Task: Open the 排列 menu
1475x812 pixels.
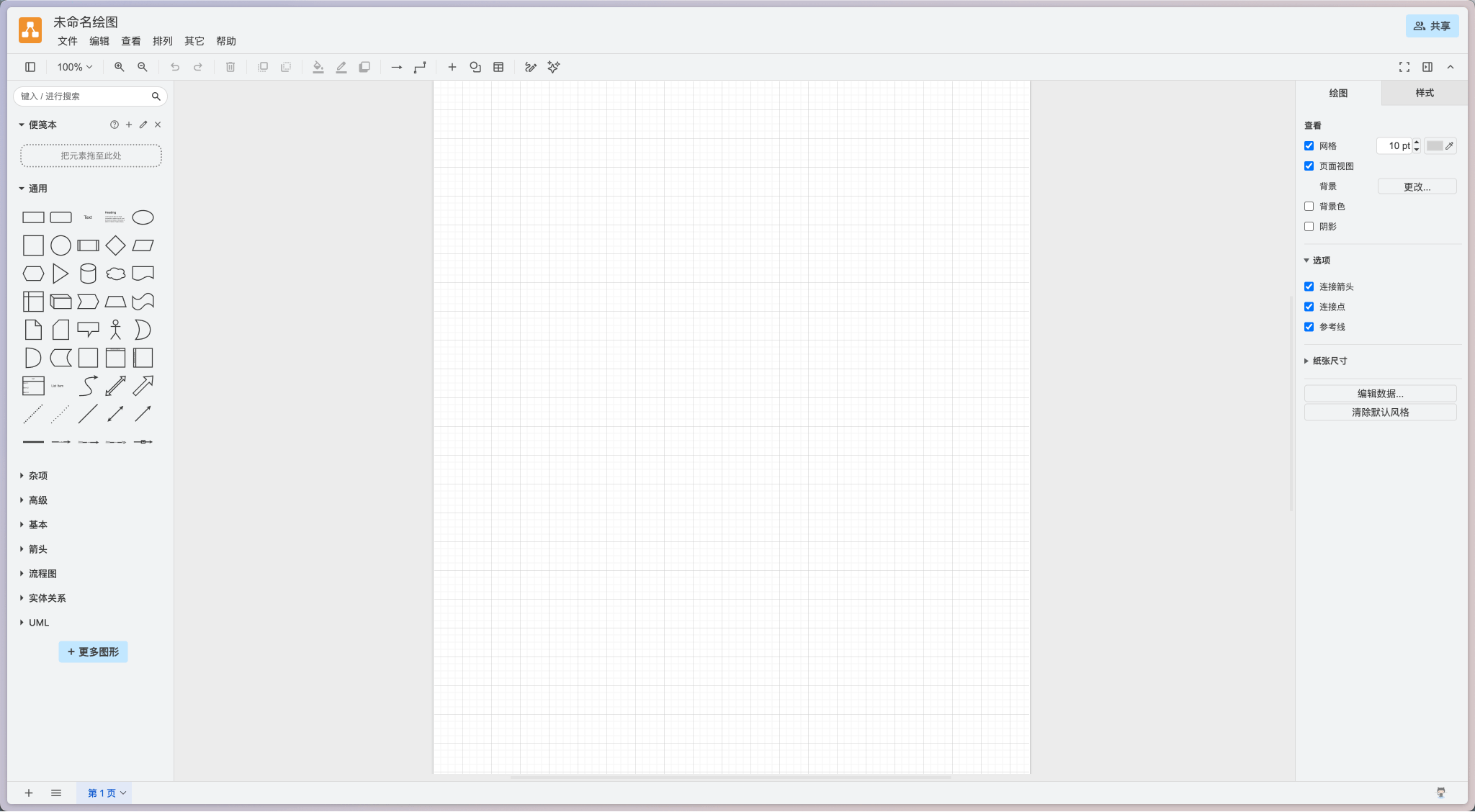Action: pos(162,41)
